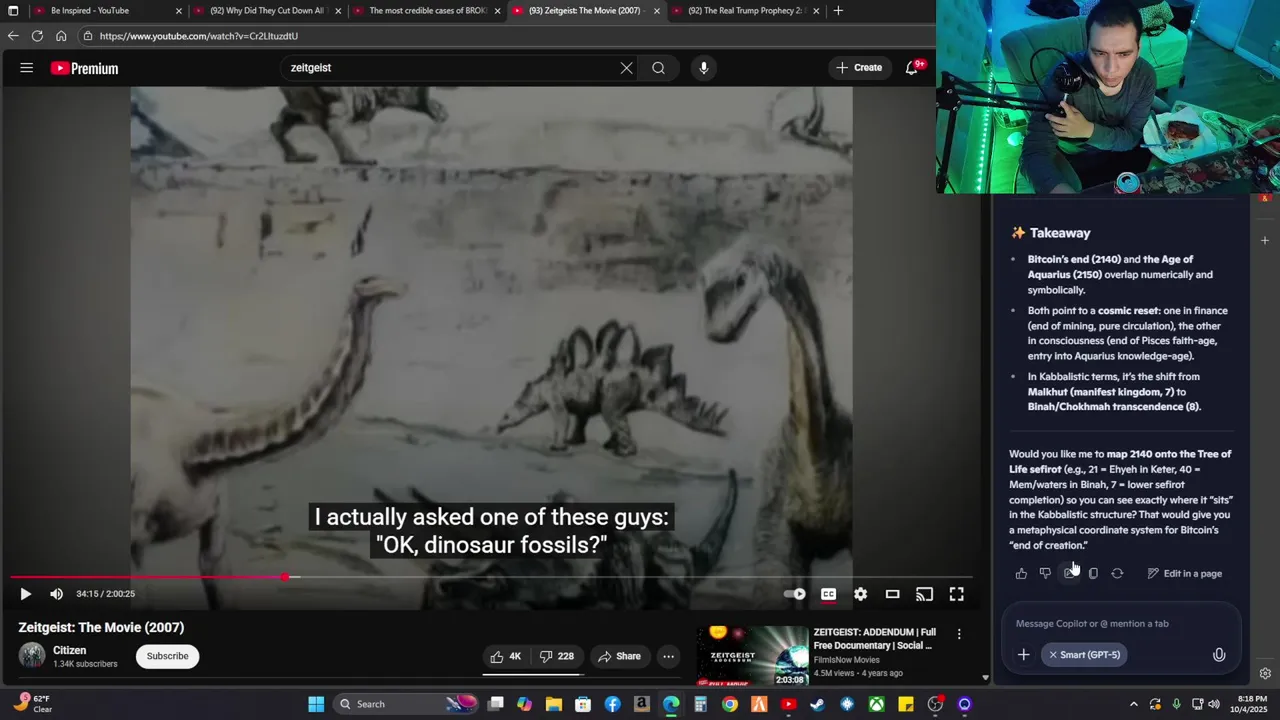Run search with the magnifier button

click(x=658, y=68)
